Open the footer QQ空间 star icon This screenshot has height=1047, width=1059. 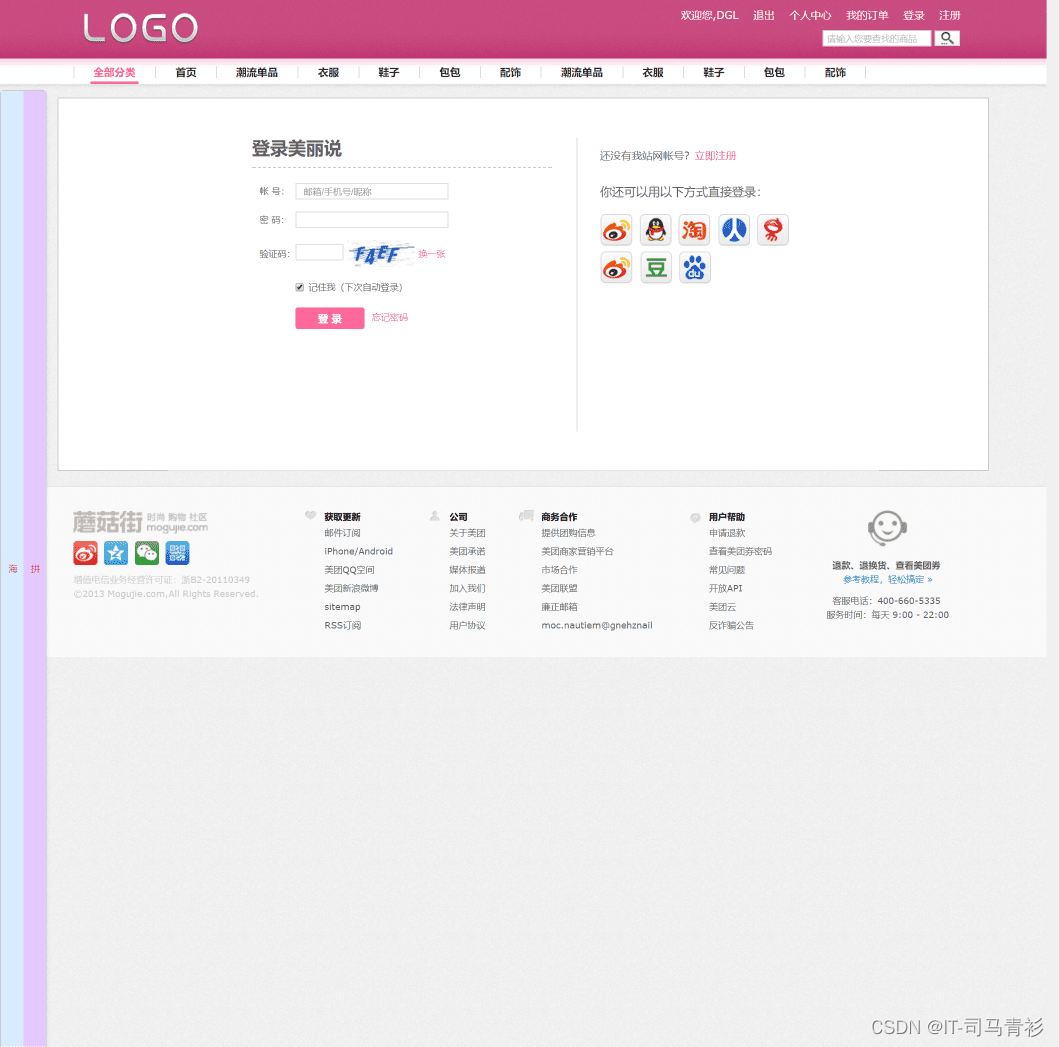[x=115, y=552]
